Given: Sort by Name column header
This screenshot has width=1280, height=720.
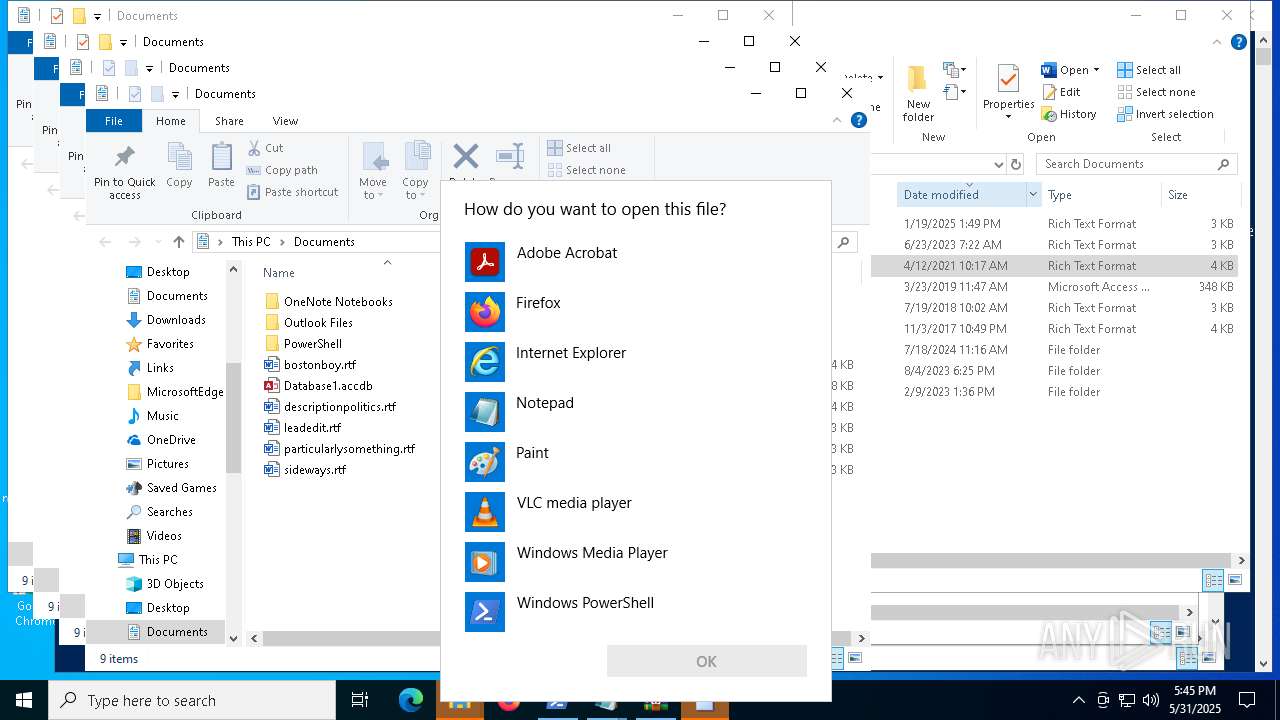Looking at the screenshot, I should pyautogui.click(x=279, y=272).
